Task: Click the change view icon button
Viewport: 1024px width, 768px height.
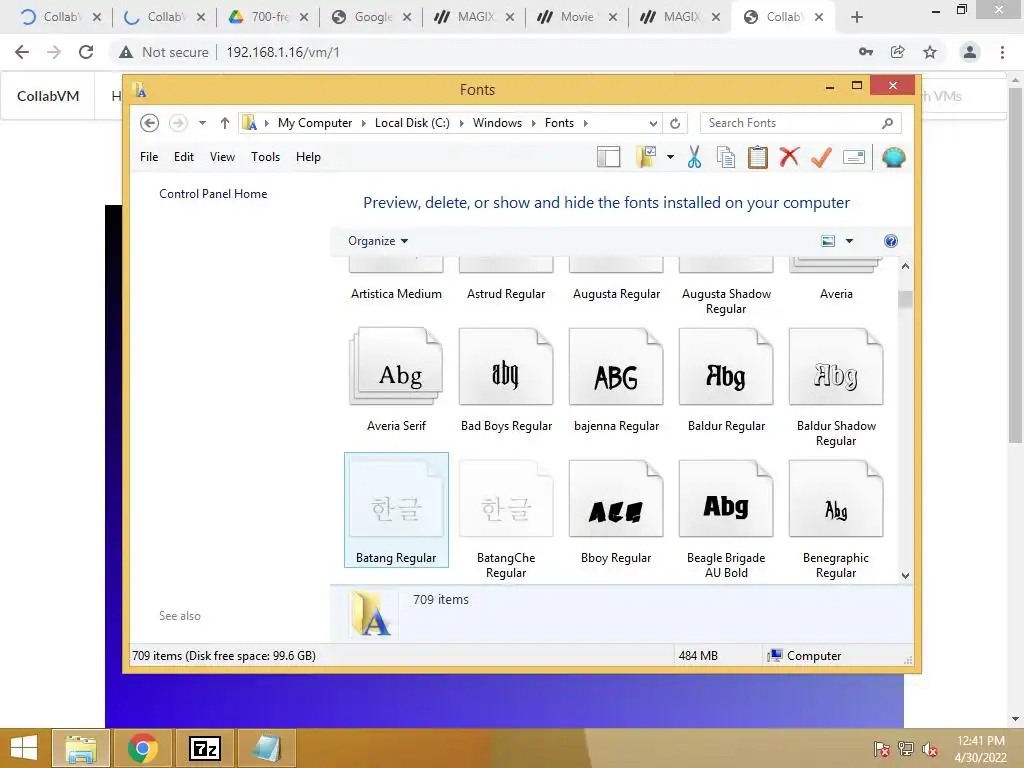Action: 827,241
